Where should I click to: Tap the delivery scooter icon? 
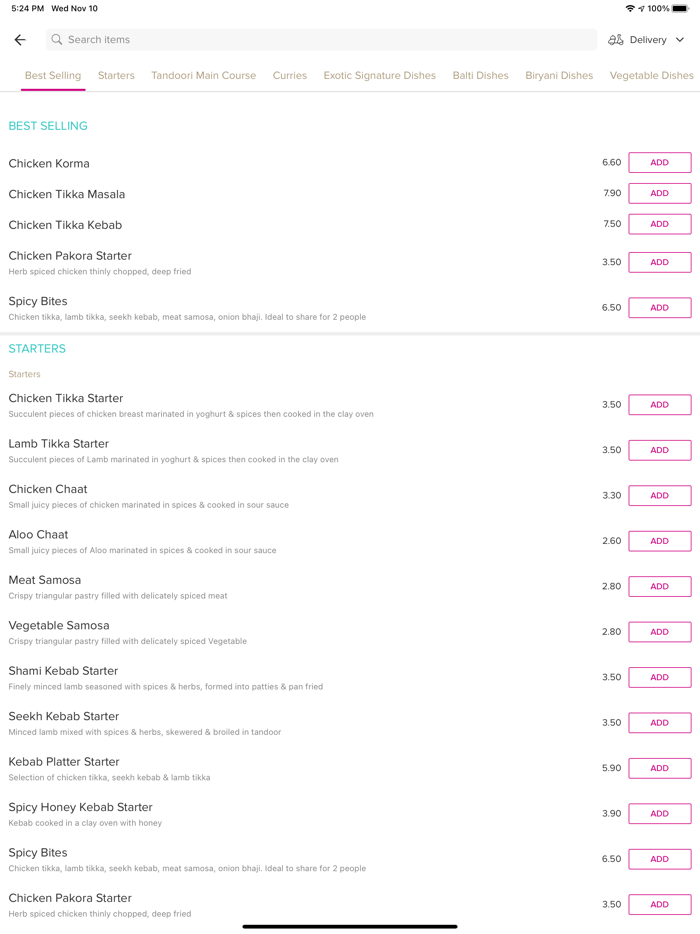(x=616, y=40)
